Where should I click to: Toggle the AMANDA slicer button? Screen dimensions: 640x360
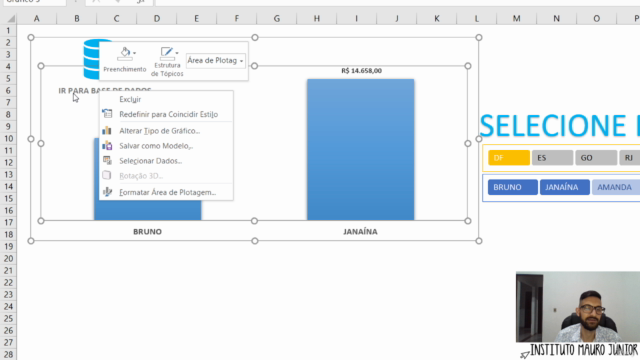click(x=616, y=187)
